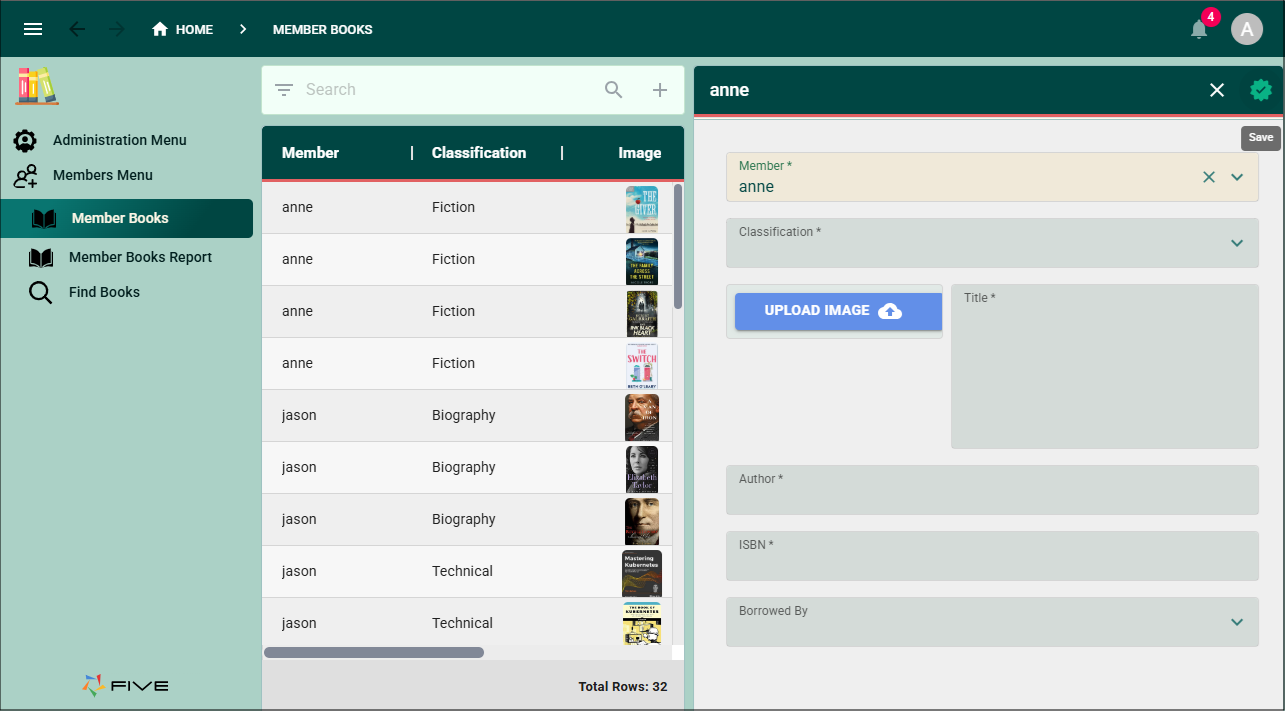Clear the Member field value

(x=1209, y=177)
